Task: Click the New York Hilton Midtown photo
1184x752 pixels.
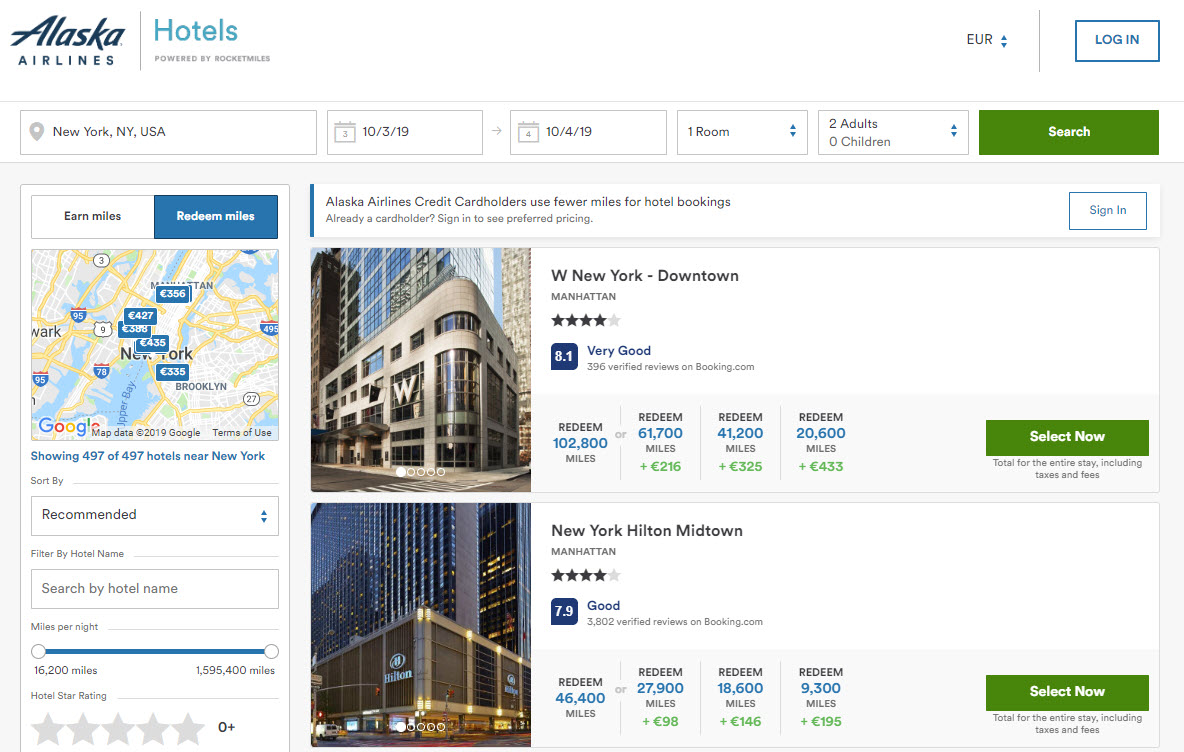Action: (x=421, y=625)
